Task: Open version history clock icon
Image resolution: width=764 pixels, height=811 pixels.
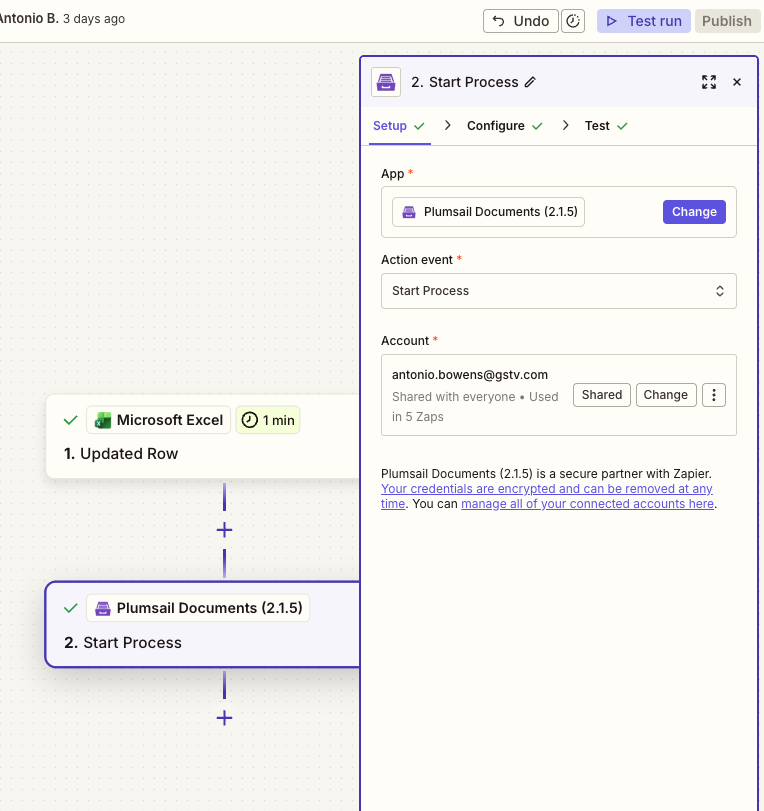Action: (573, 21)
